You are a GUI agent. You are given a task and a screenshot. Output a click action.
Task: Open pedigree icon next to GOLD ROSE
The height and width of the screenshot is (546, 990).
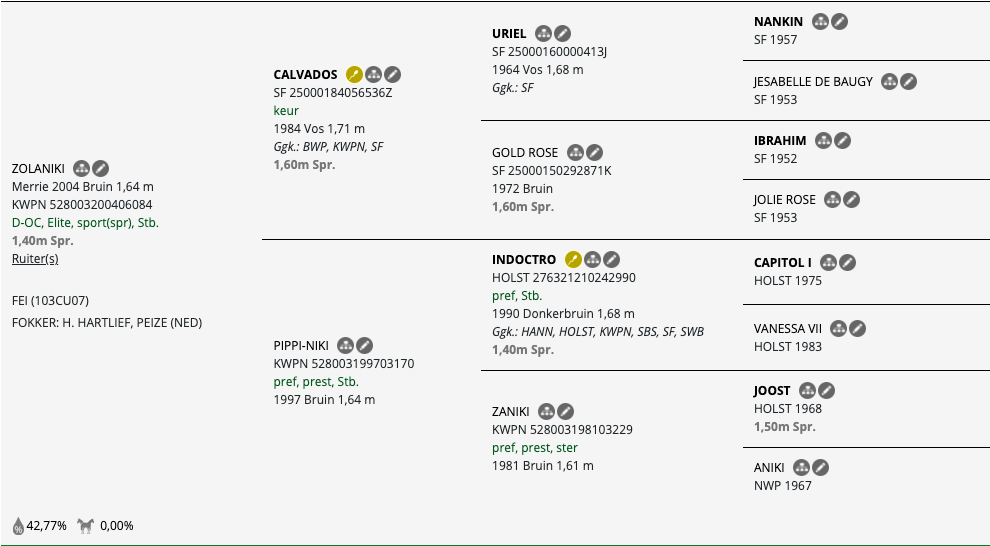tap(575, 152)
